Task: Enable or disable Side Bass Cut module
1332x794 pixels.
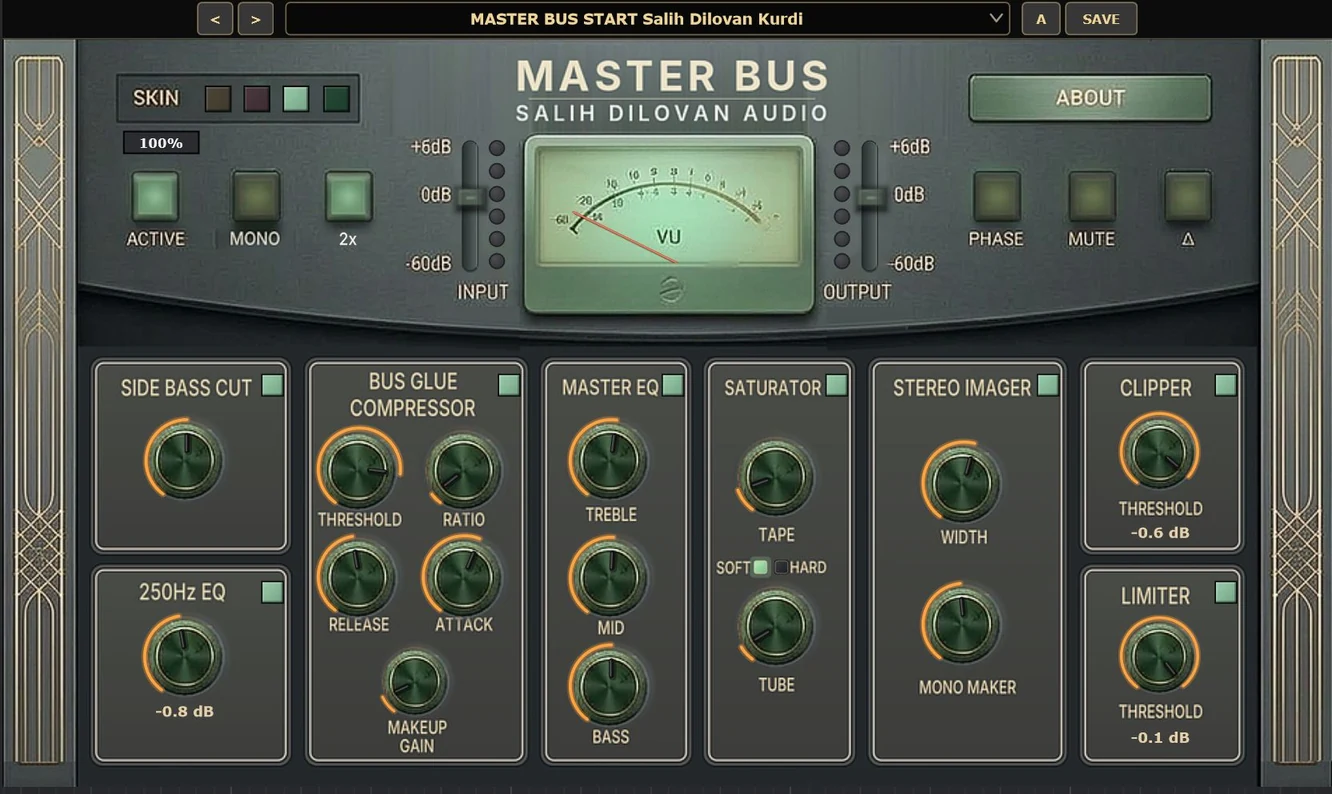Action: point(272,386)
